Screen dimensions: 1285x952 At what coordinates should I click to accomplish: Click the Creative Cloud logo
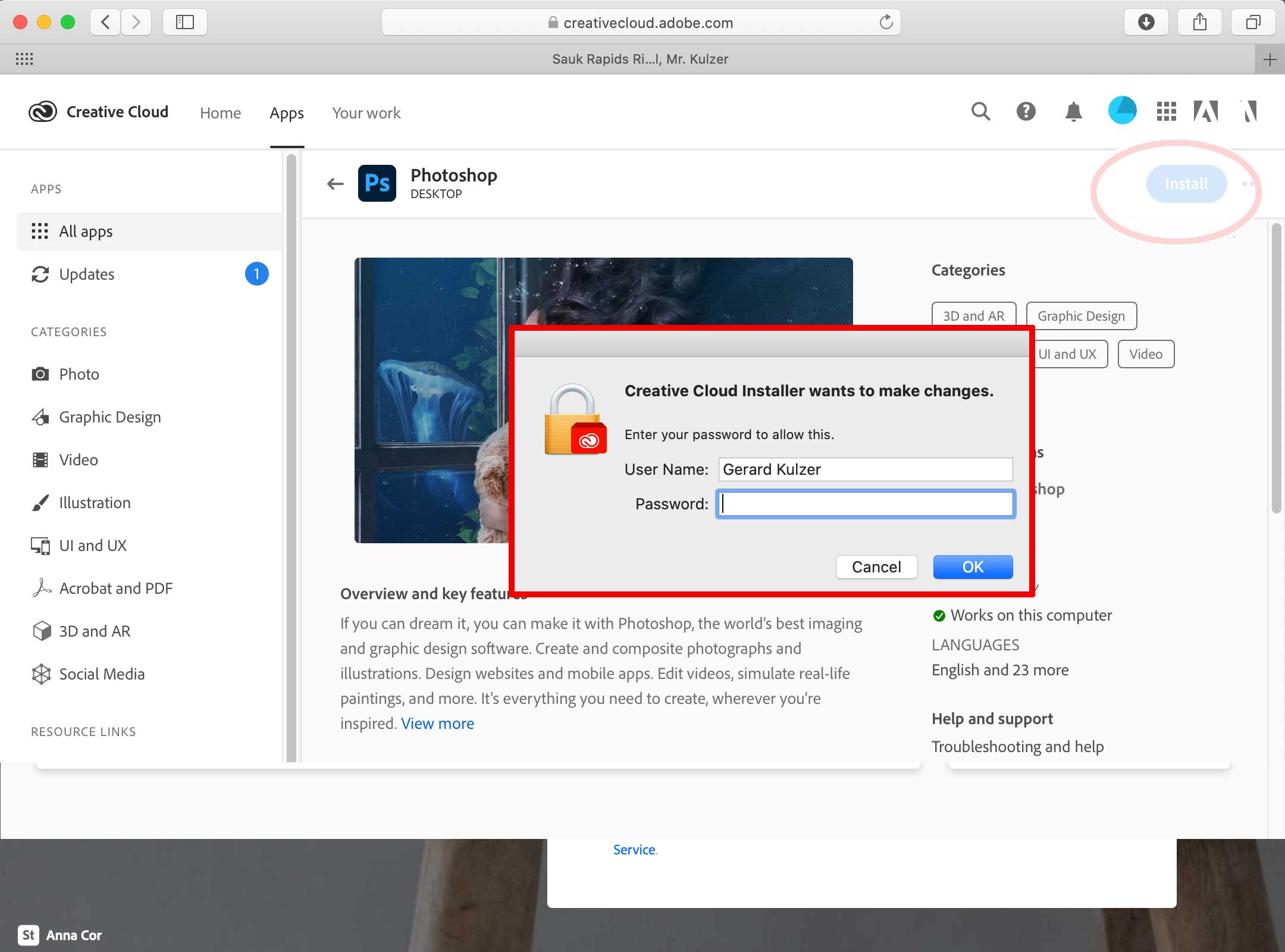tap(43, 112)
